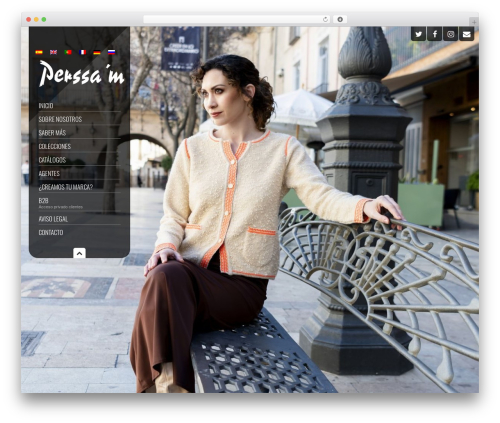
Task: Switch language with the French flag
Action: [x=82, y=52]
